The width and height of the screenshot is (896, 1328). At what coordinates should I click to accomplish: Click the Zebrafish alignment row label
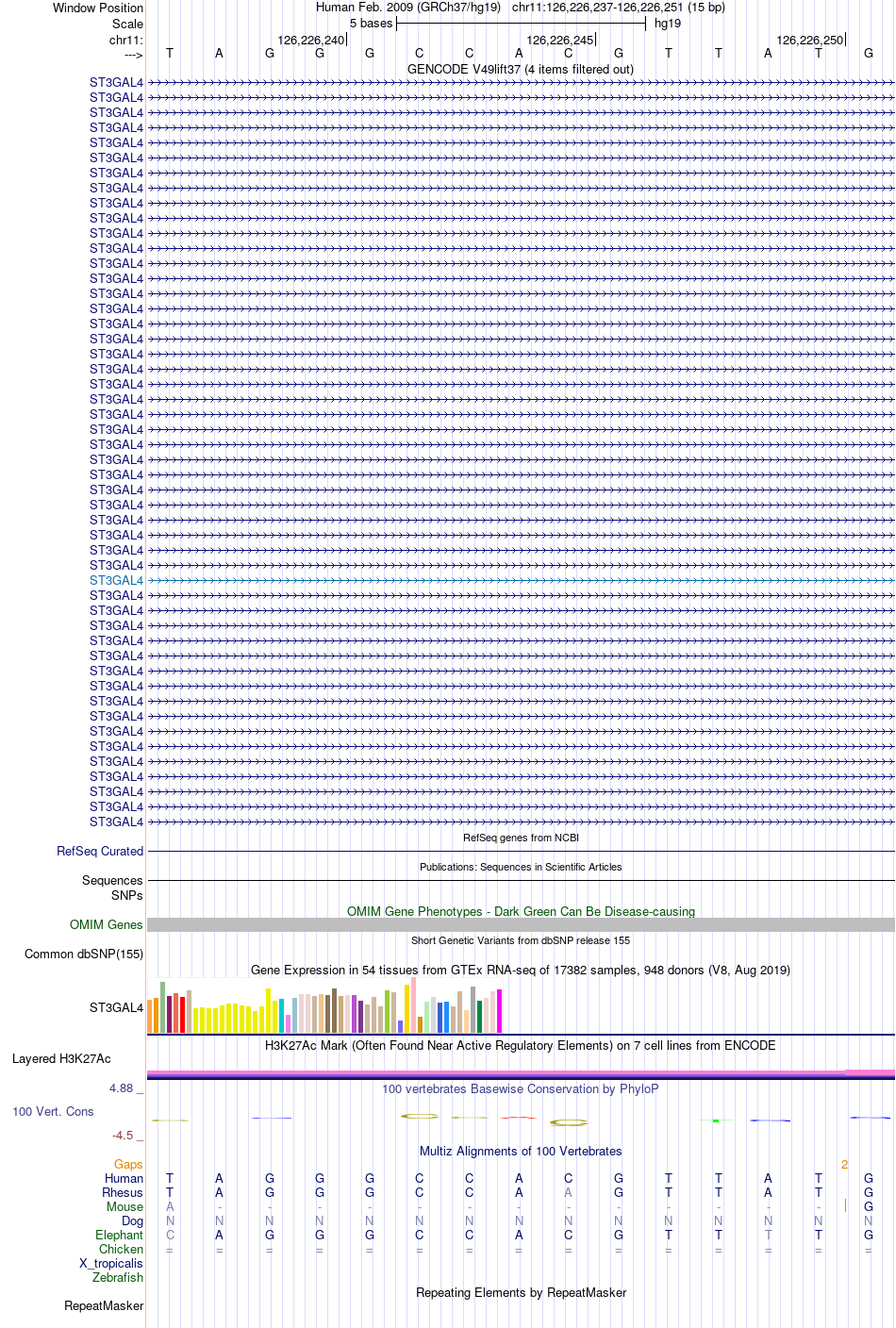click(x=118, y=1277)
